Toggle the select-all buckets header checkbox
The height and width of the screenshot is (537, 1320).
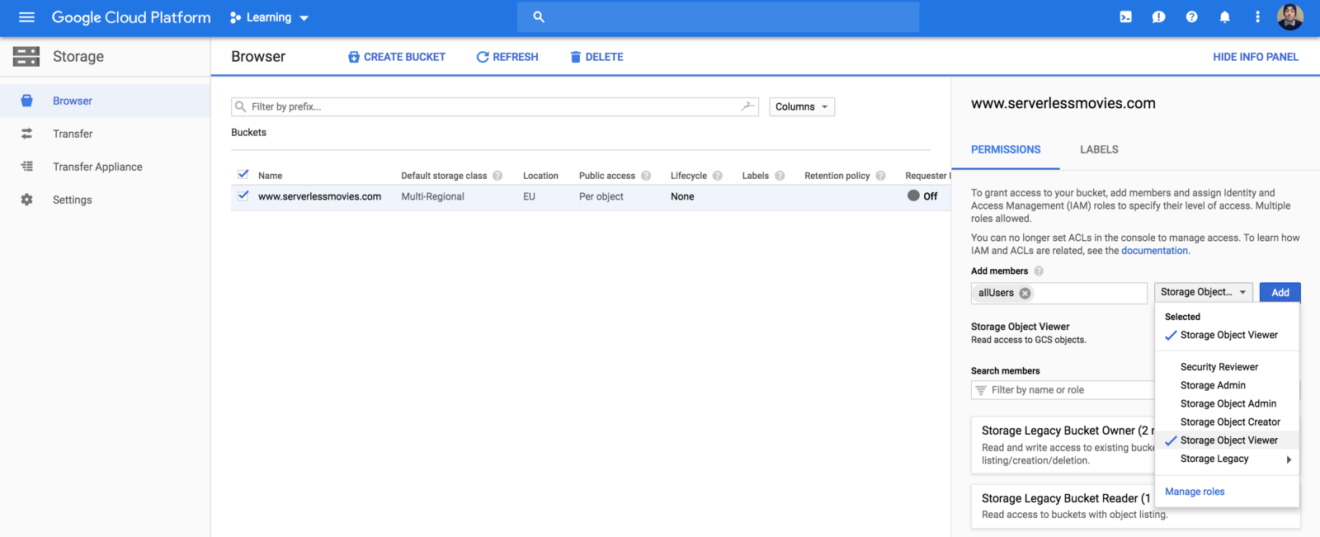[243, 175]
